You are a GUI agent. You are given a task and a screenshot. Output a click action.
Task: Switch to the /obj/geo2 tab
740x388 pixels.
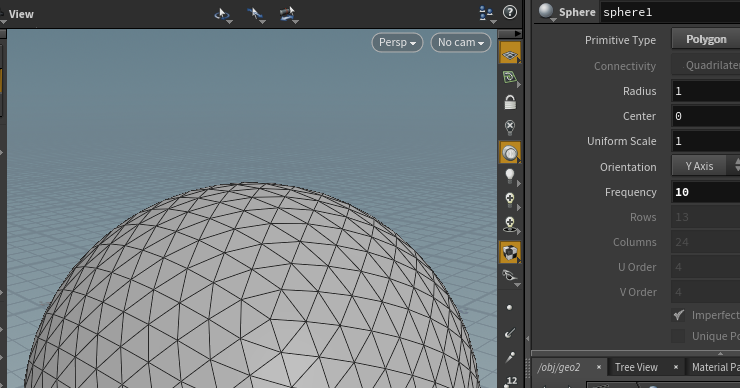click(559, 367)
